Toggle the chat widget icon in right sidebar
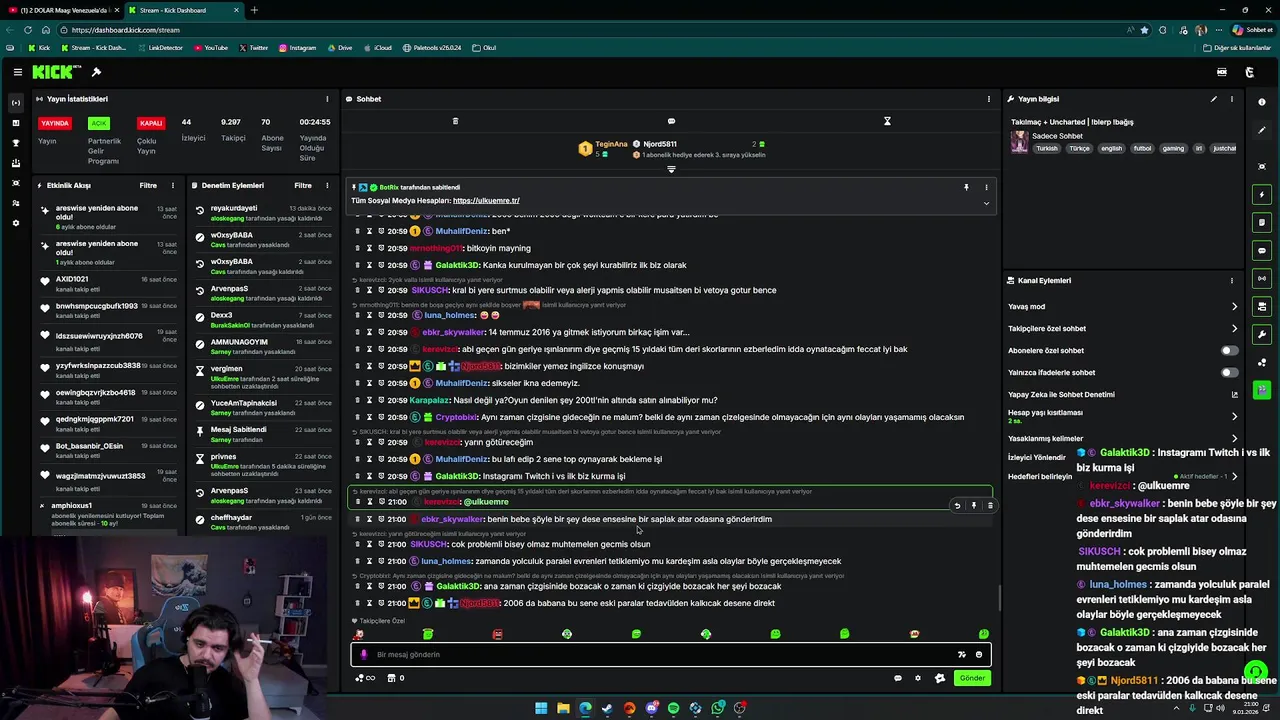 click(1262, 250)
